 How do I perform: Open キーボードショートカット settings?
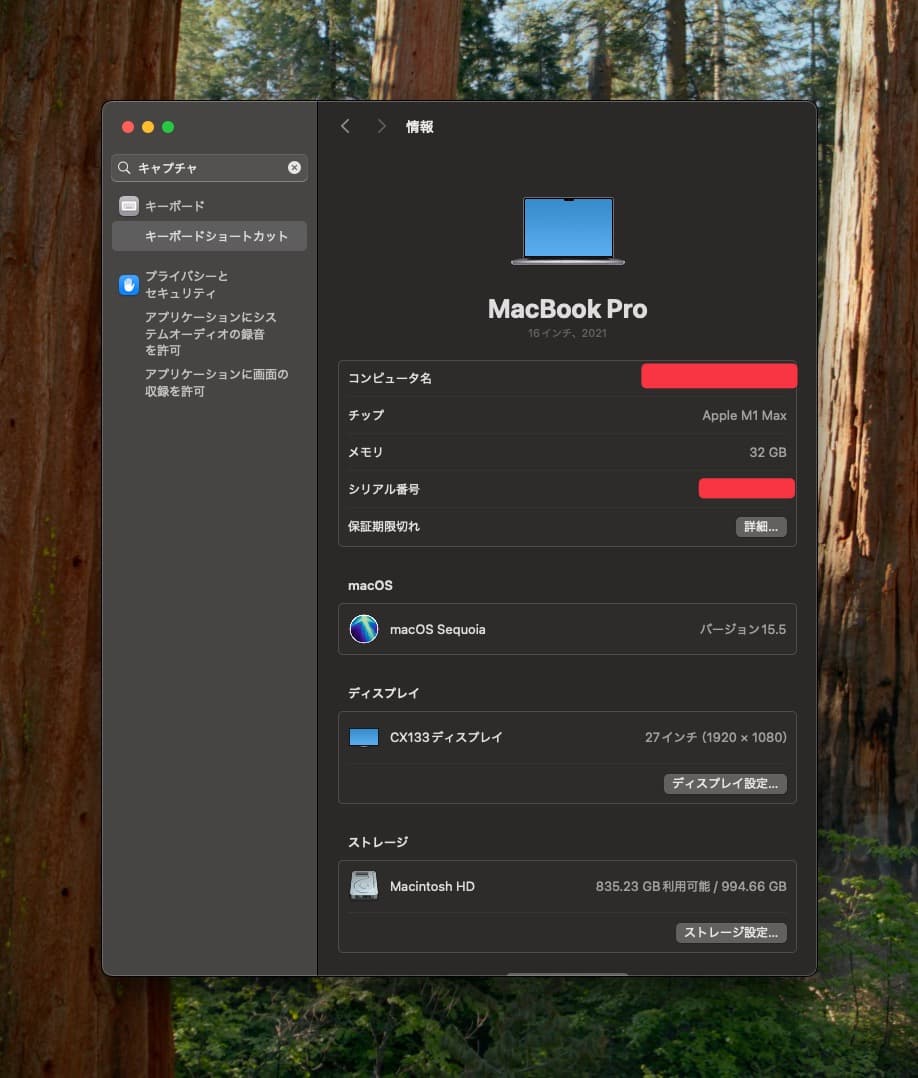208,236
